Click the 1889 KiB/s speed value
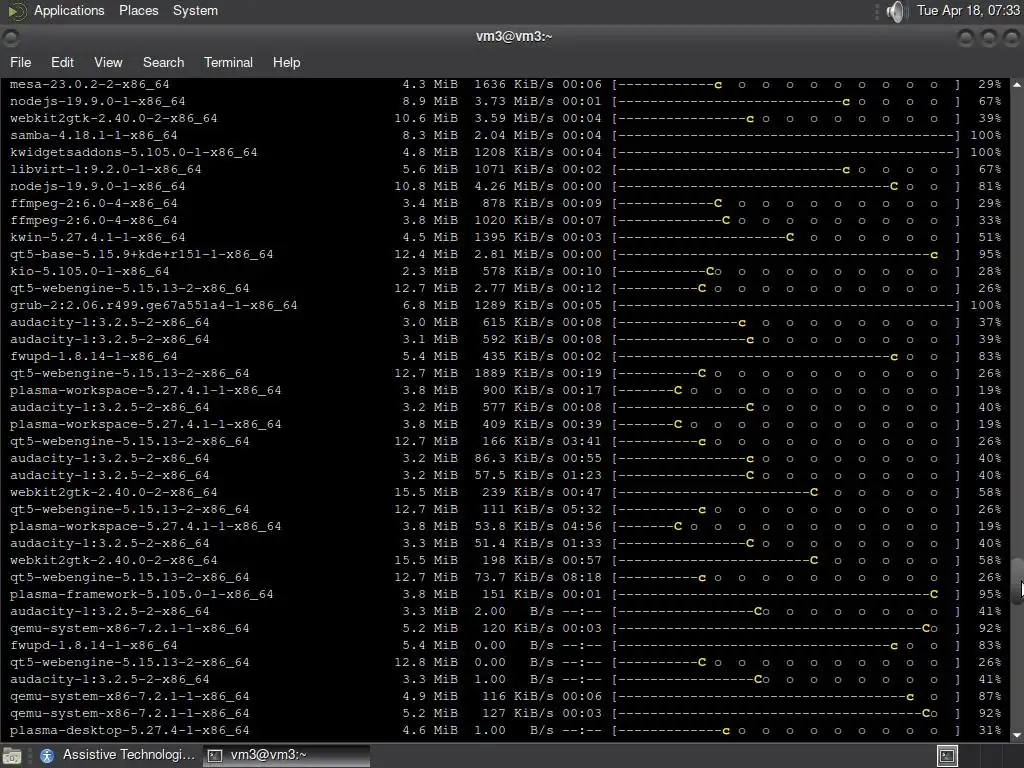 (x=513, y=373)
